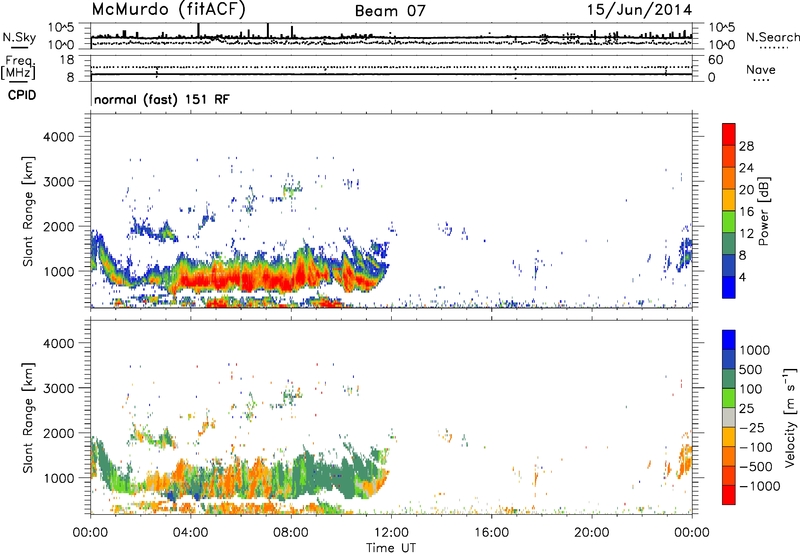Viewport: 800px width, 554px height.
Task: Pick the light green 12–16 dB power colorbar segment
Action: (729, 222)
